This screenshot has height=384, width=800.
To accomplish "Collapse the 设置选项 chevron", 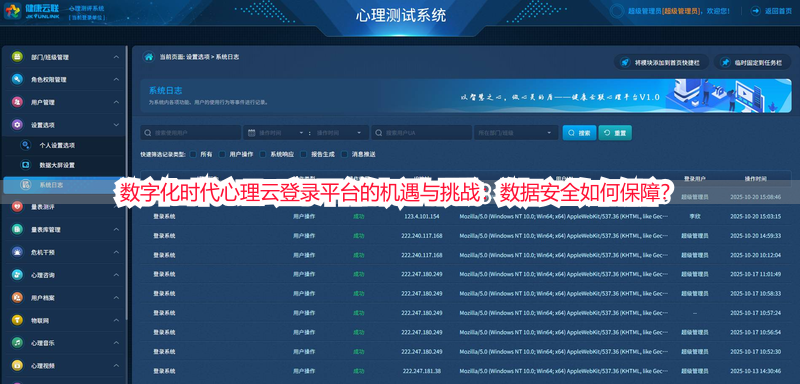I will (x=116, y=124).
